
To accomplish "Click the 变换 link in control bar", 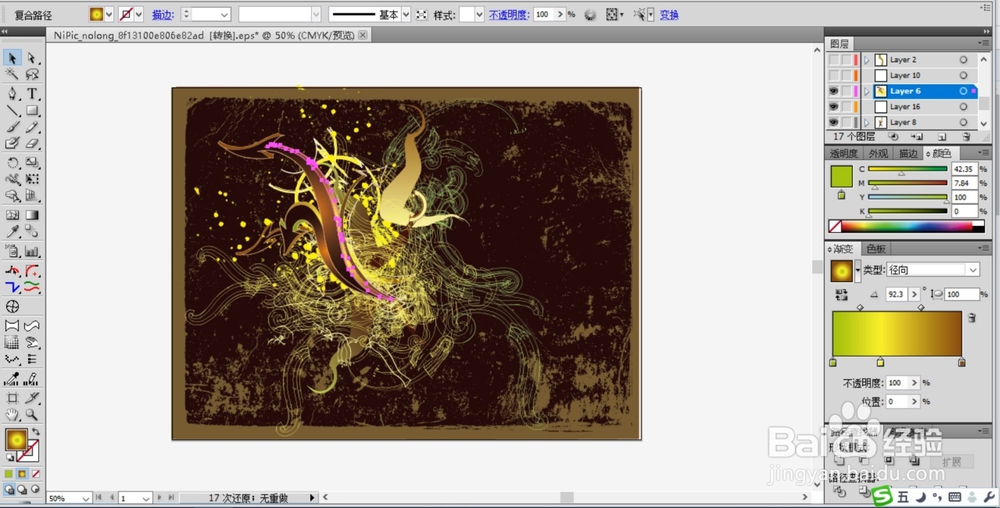I will pyautogui.click(x=669, y=15).
